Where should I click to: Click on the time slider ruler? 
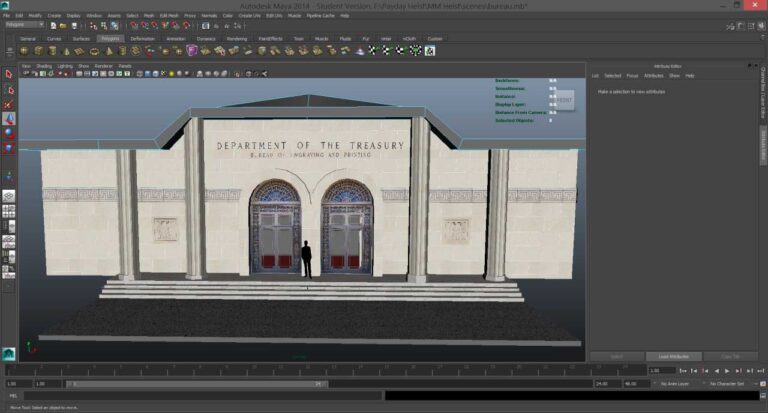pyautogui.click(x=326, y=368)
